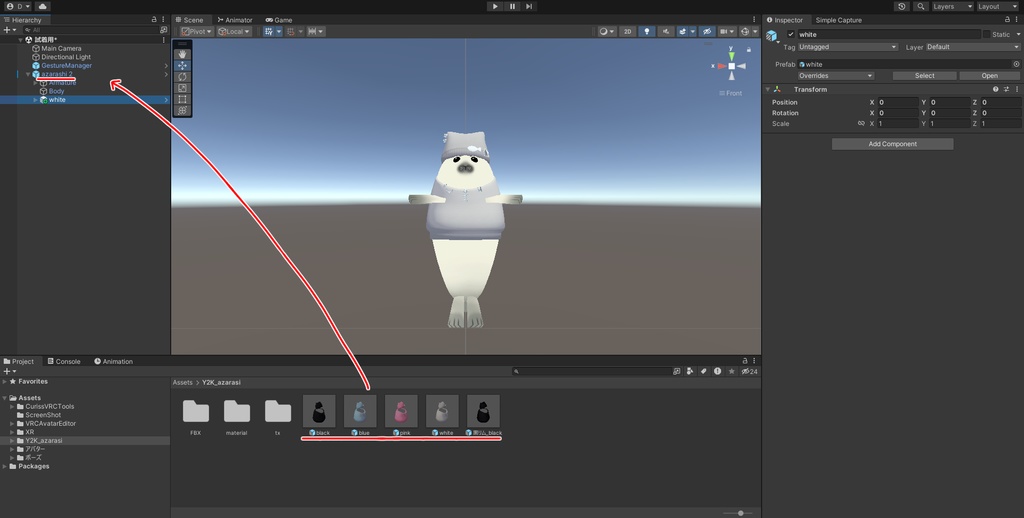This screenshot has width=1024, height=518.
Task: Click the green Y axis cone of the gizmo
Action: pos(731,56)
